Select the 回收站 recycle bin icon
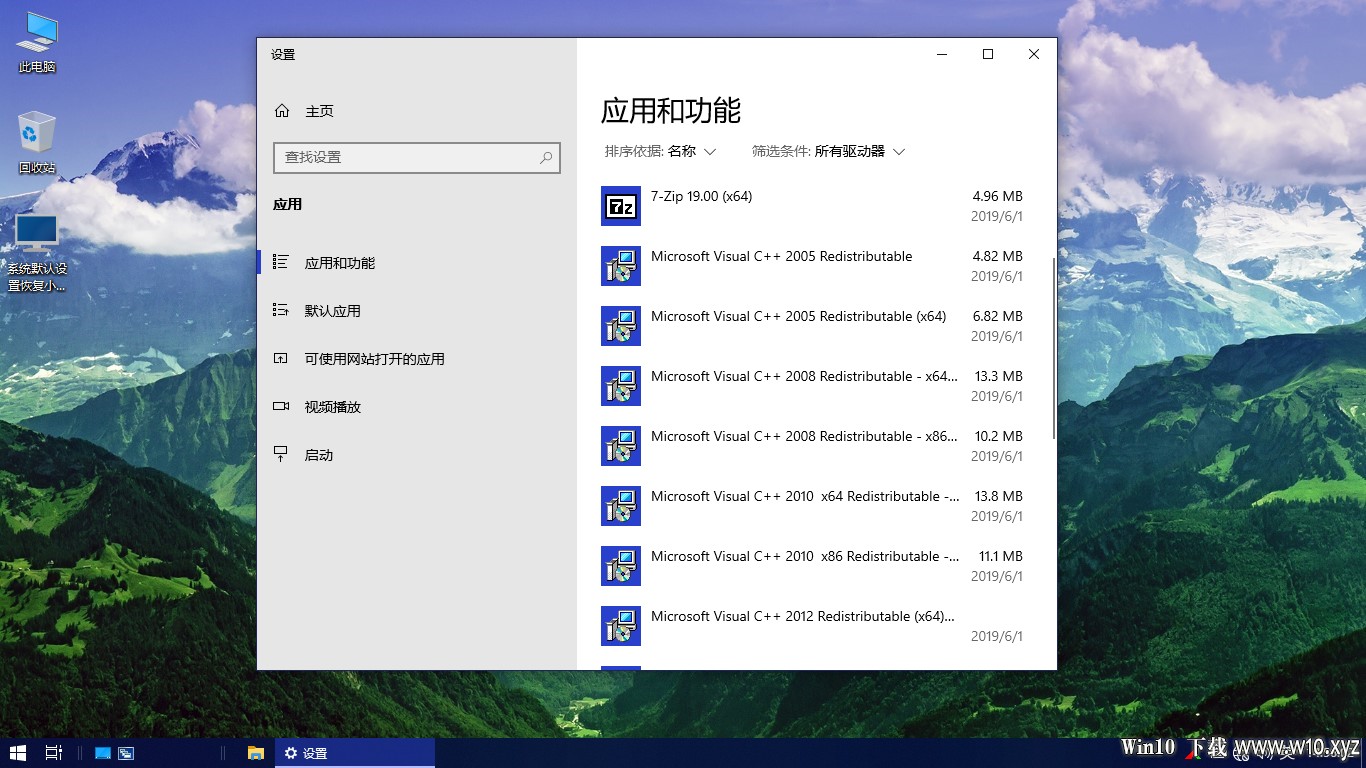This screenshot has height=768, width=1366. (x=37, y=142)
